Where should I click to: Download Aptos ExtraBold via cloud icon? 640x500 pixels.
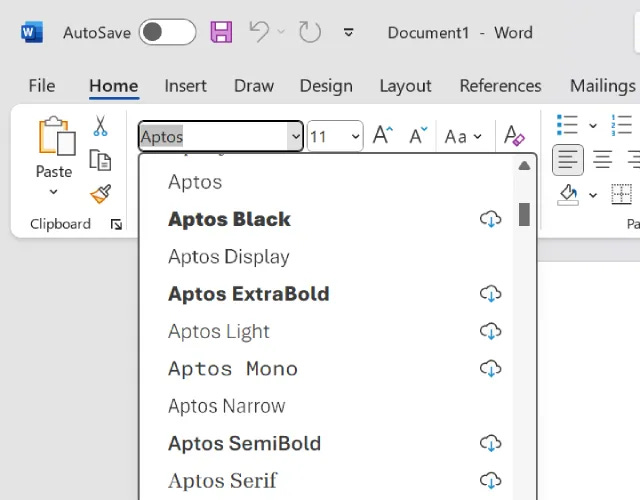(x=491, y=293)
